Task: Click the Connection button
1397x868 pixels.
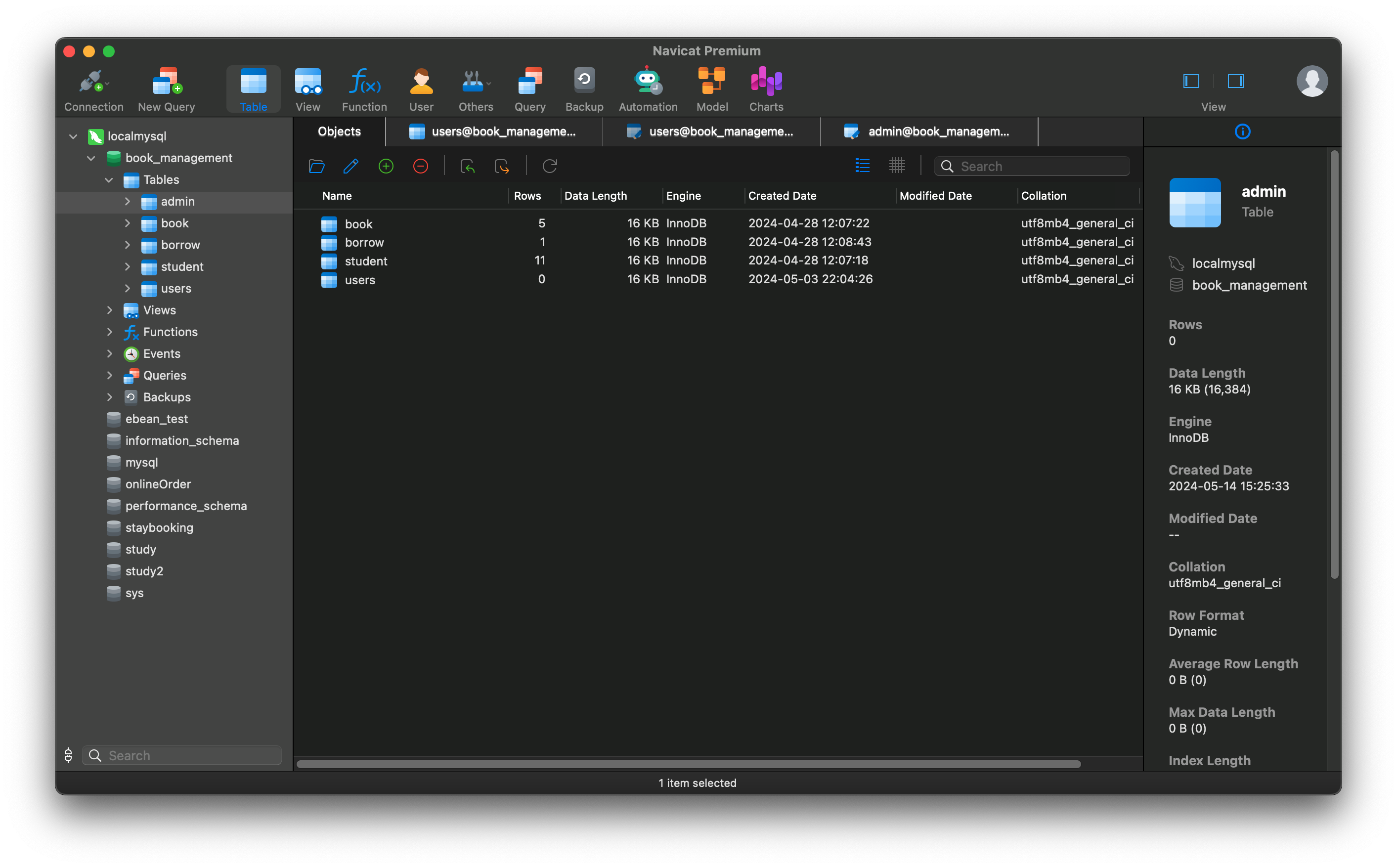Action: click(x=93, y=88)
